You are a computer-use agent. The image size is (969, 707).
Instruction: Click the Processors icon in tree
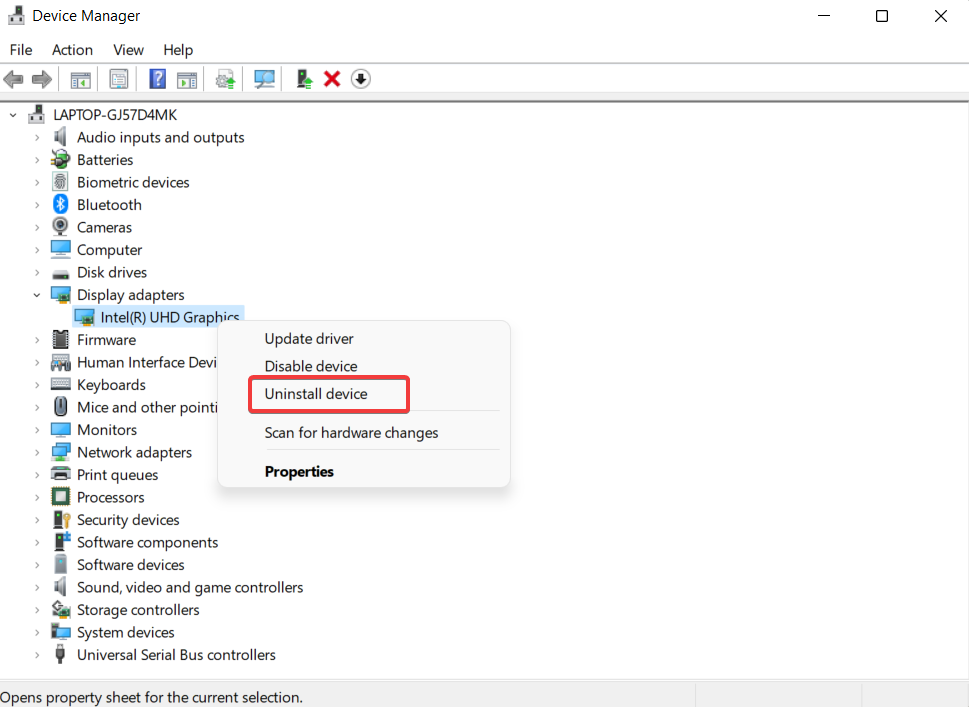(x=61, y=497)
